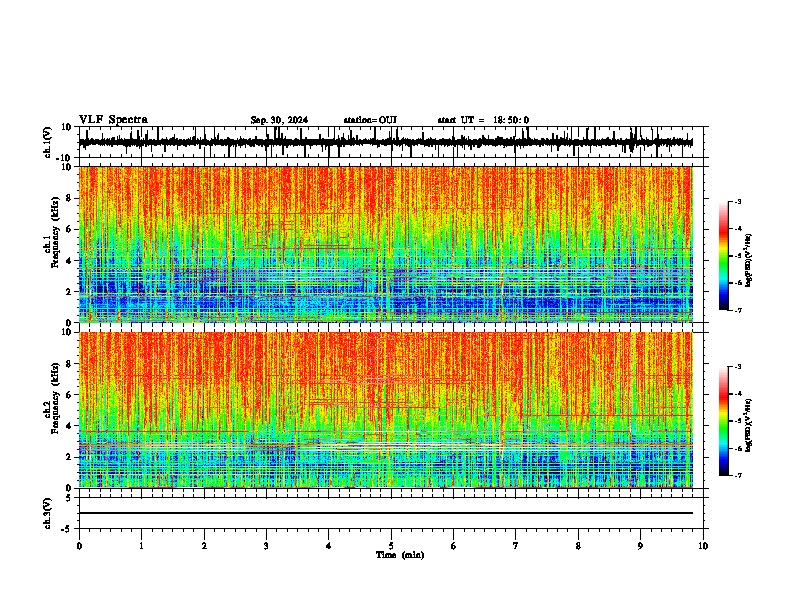
Task: Click the '-3' label on ch.1 colorbar
Action: (738, 202)
